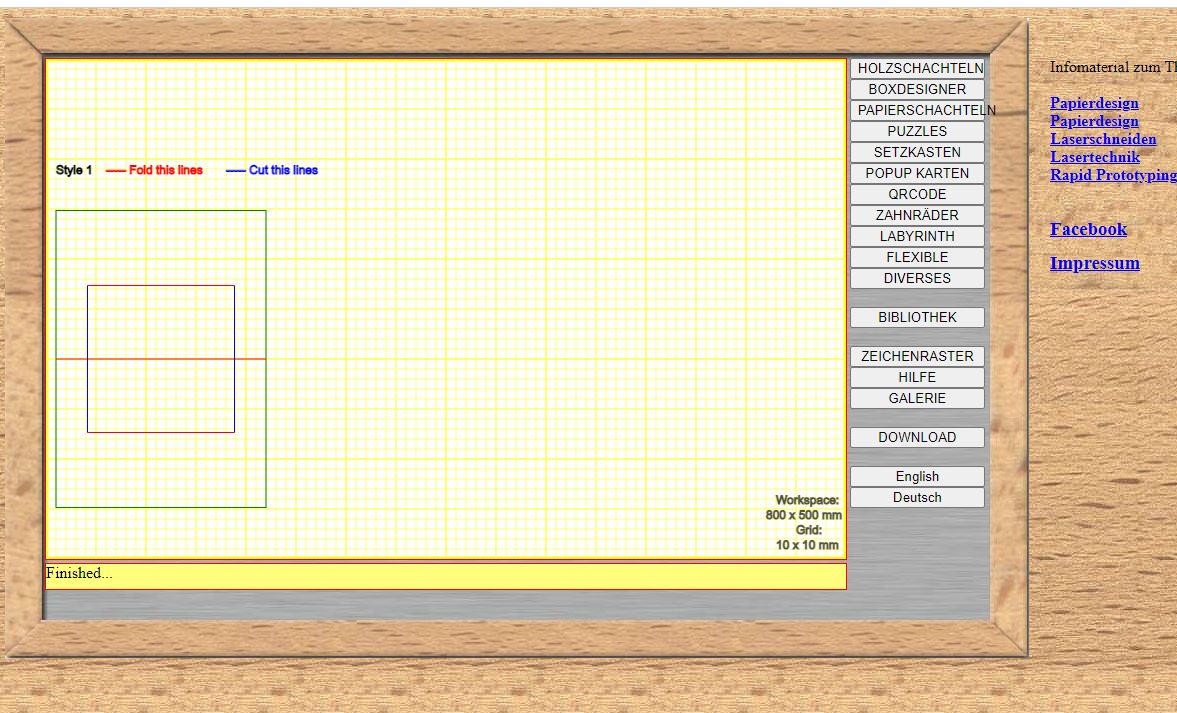Open the HOLZSCHACHTELN menu
This screenshot has height=713, width=1177.
tap(917, 68)
